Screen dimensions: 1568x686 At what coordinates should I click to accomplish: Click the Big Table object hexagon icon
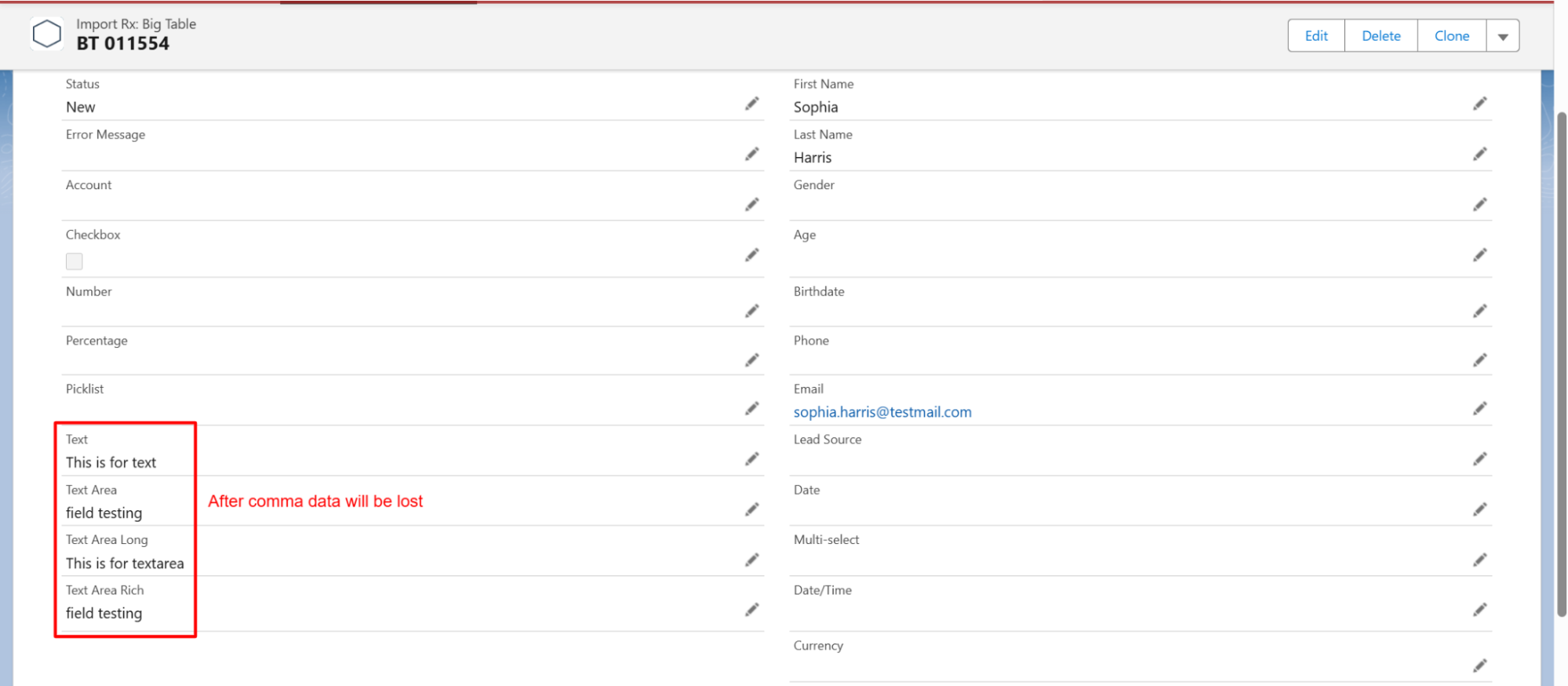(46, 35)
